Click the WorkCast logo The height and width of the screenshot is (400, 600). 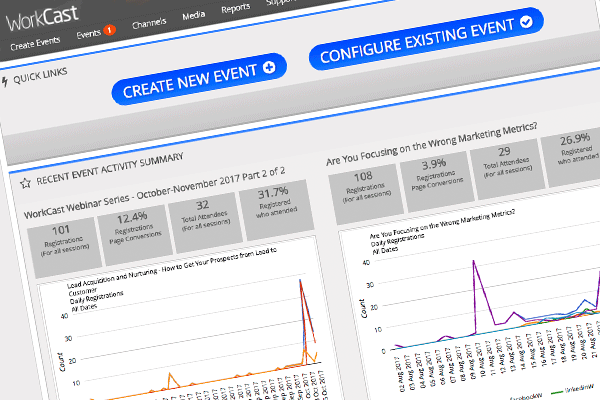[42, 18]
